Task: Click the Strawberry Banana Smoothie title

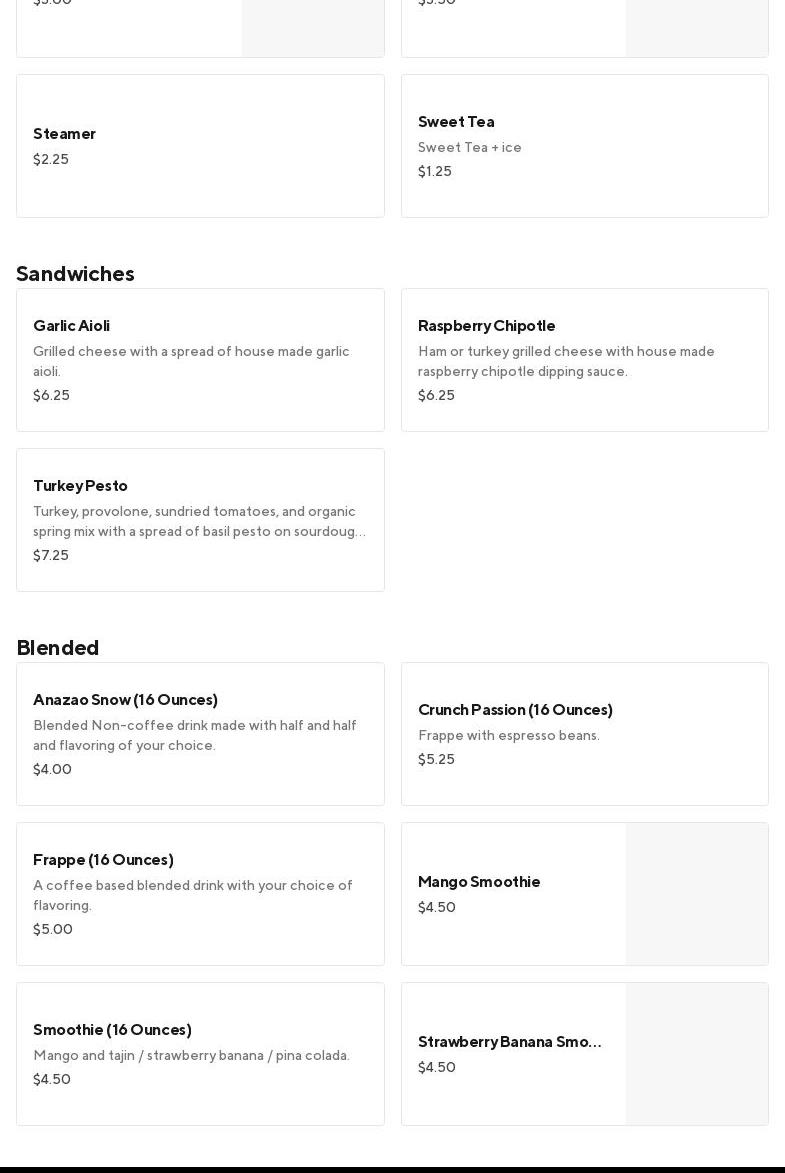Action: tap(510, 1042)
